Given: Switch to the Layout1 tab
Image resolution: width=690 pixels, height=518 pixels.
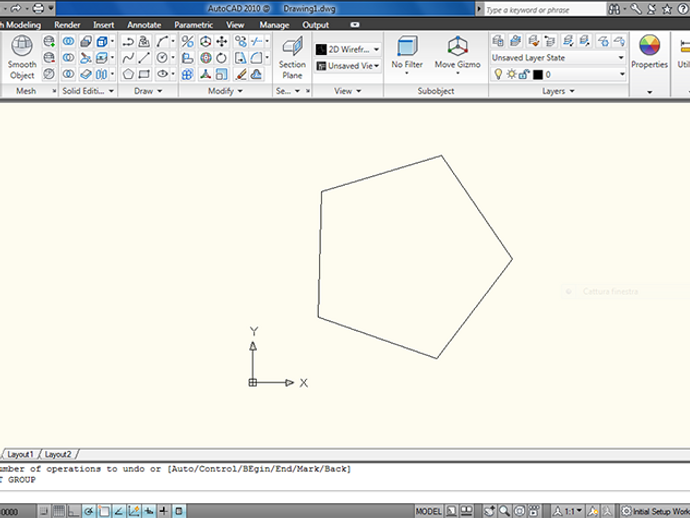Looking at the screenshot, I should (x=20, y=454).
